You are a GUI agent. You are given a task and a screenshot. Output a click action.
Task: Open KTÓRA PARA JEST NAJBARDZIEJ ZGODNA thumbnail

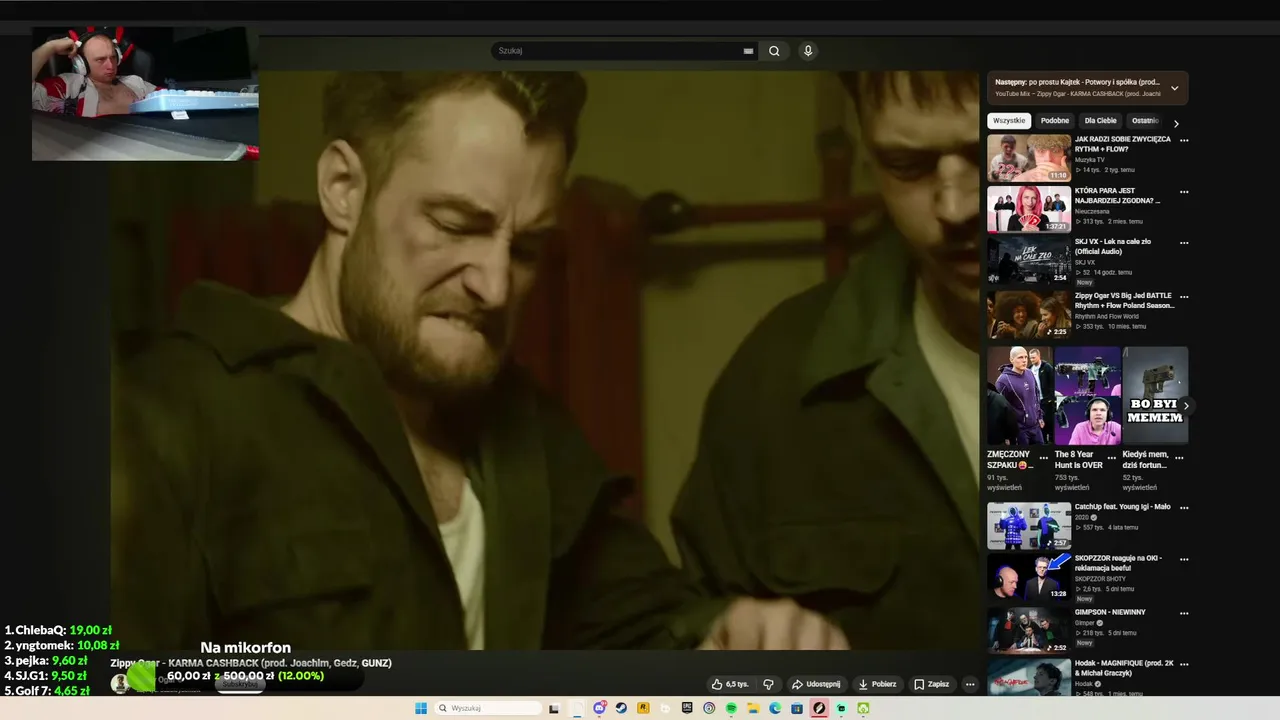pos(1029,209)
